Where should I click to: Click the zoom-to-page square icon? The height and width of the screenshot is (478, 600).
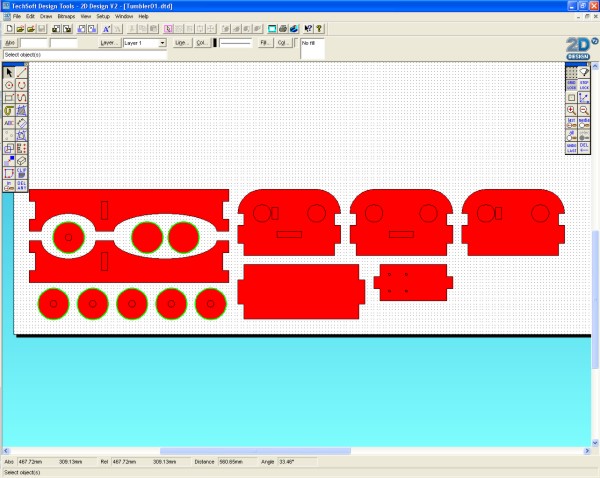(571, 98)
